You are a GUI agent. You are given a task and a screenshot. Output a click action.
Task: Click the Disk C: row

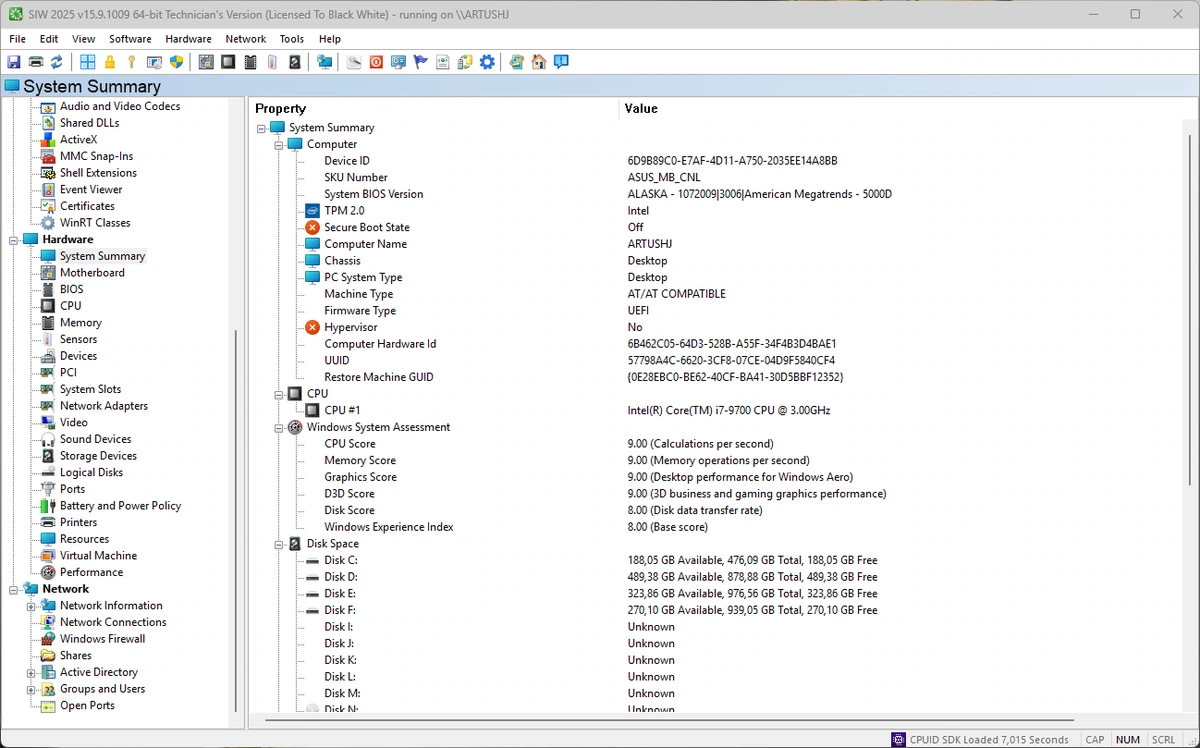[x=340, y=561]
